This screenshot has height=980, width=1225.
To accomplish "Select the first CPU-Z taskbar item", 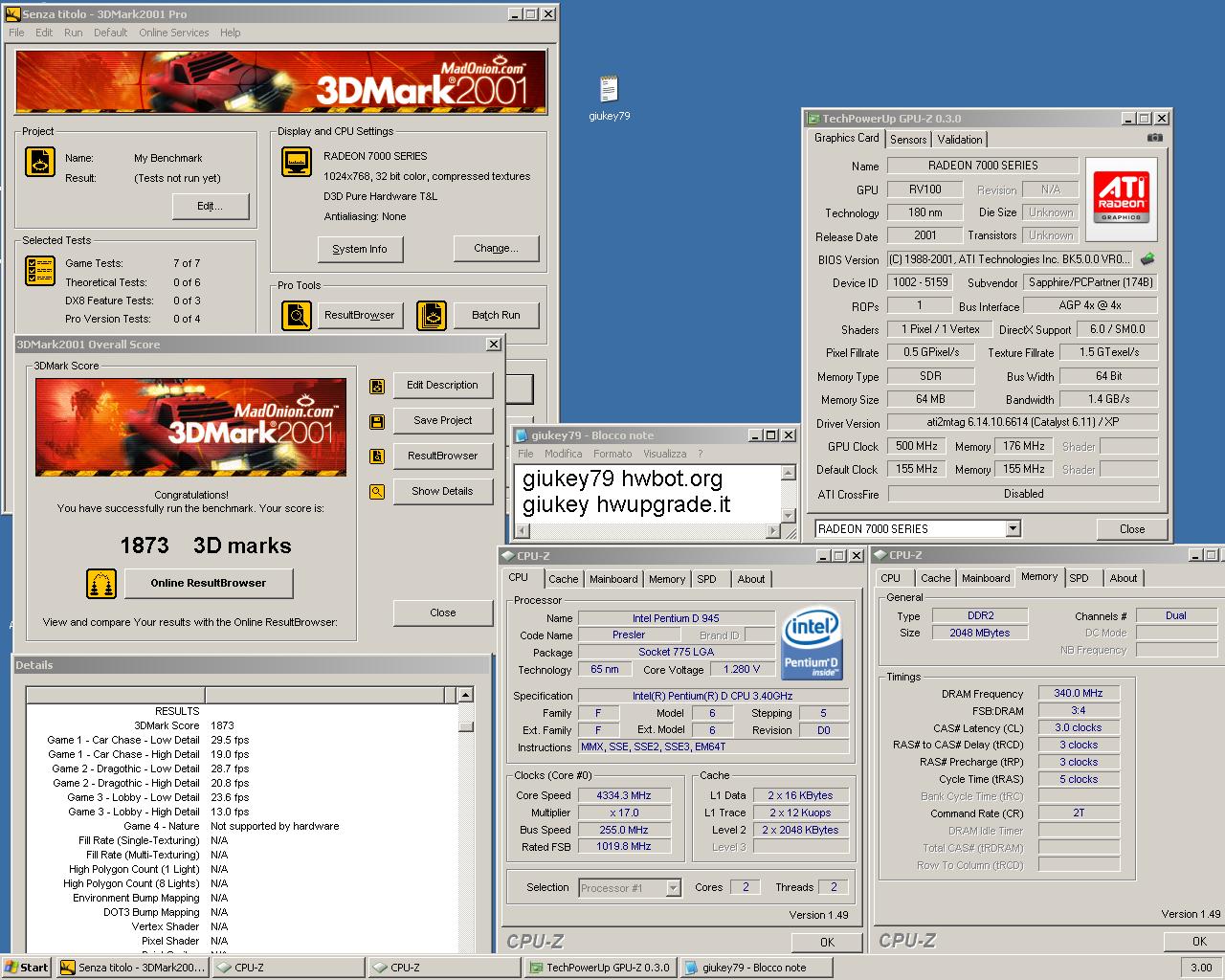I will coord(288,968).
